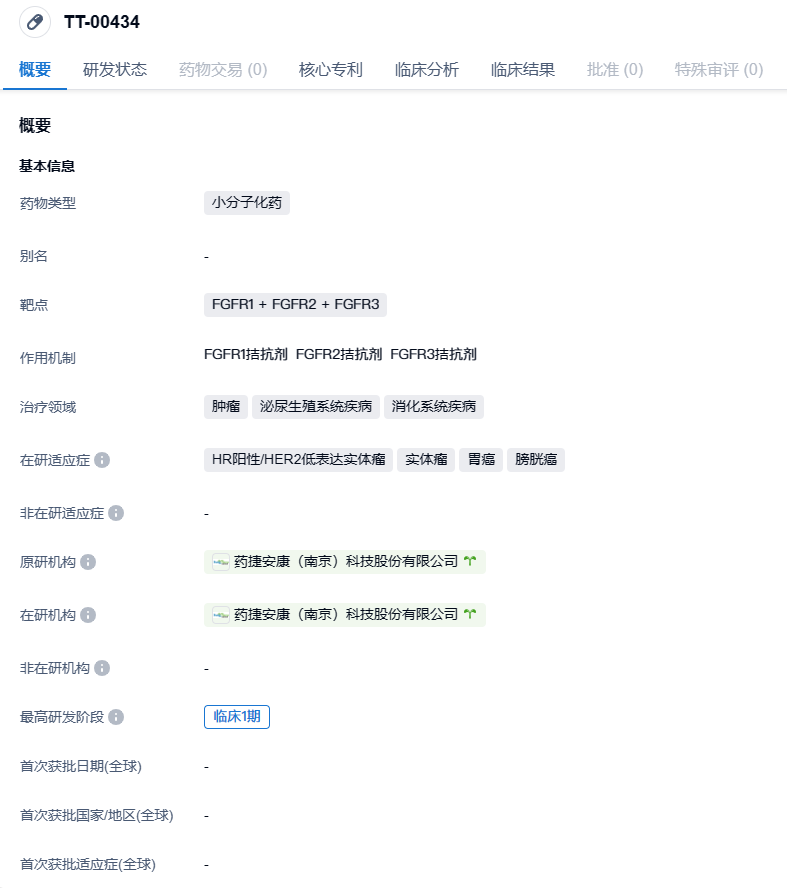Switch to the 研发状态 tab
The image size is (787, 888).
115,70
